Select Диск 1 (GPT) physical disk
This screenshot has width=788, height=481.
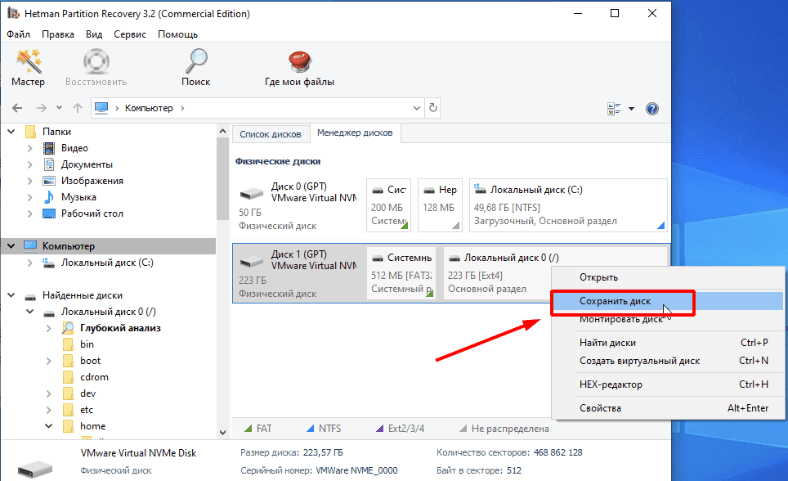(x=299, y=273)
